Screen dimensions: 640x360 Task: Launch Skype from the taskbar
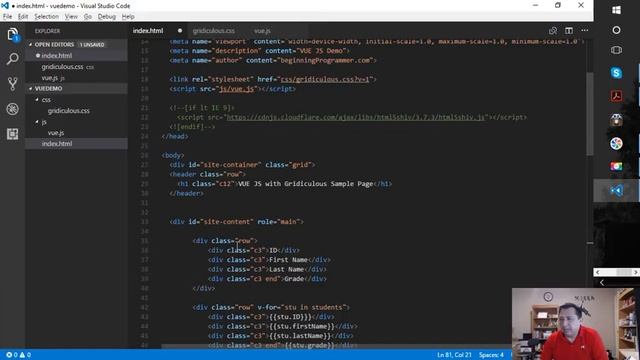(x=616, y=73)
